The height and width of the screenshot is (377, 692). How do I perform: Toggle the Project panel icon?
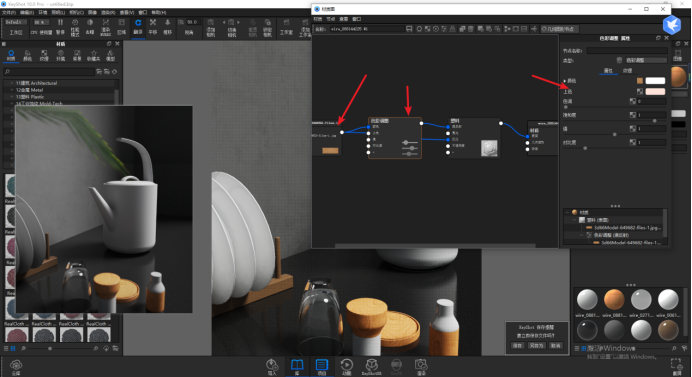322,366
